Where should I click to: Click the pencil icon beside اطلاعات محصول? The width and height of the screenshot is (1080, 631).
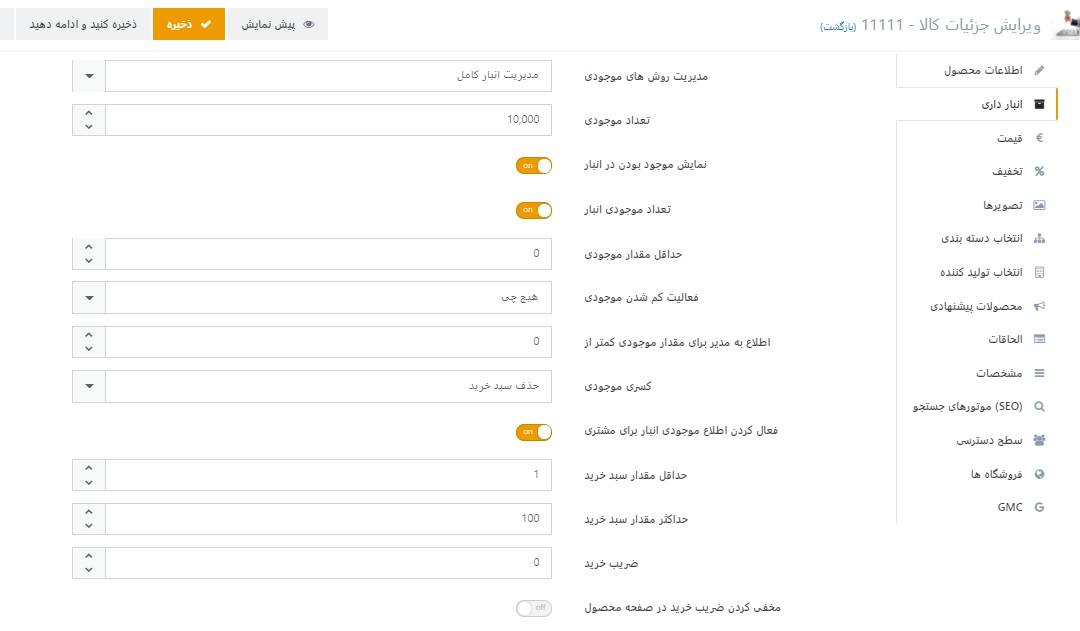click(1039, 70)
